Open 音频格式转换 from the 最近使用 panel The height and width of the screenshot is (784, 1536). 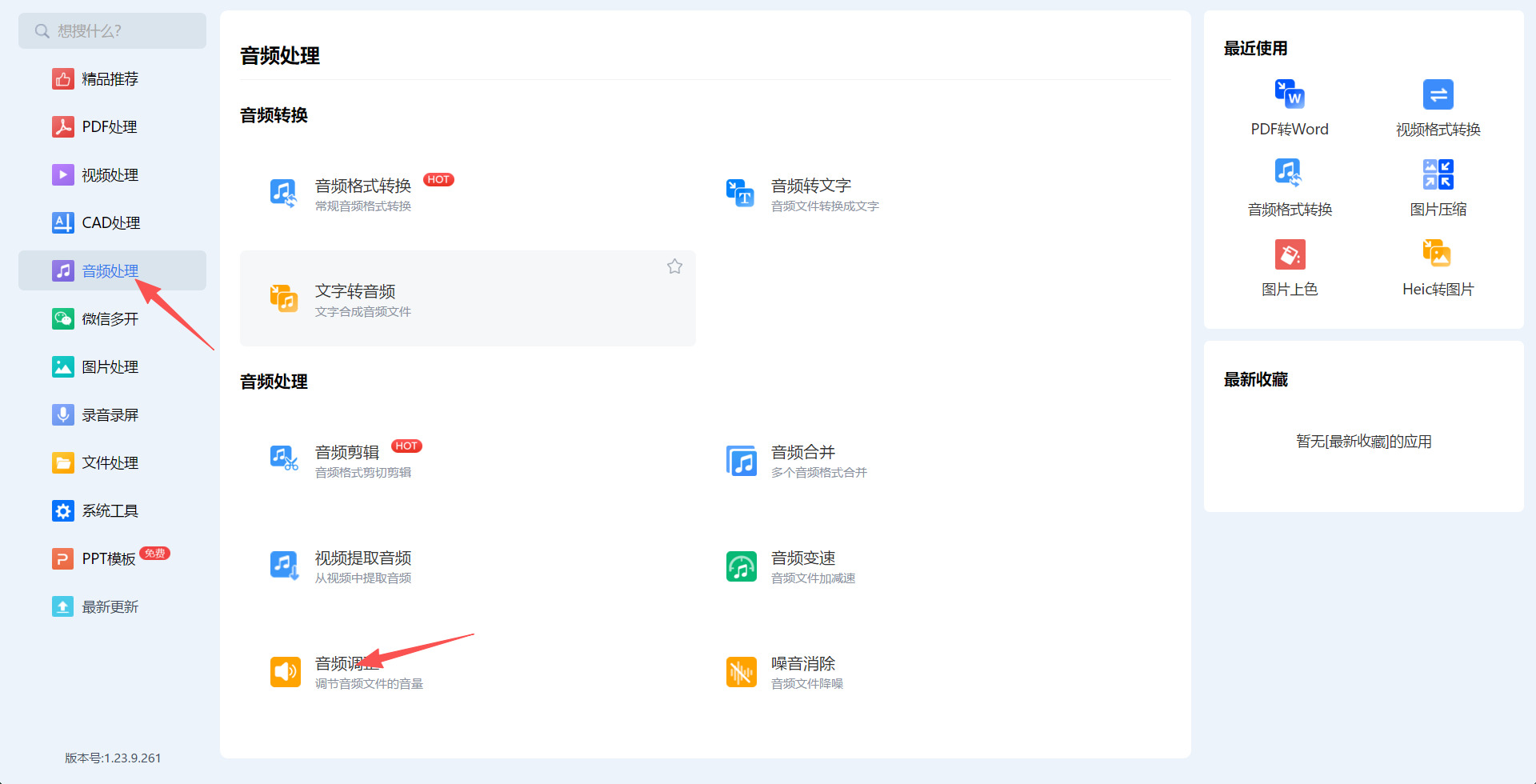click(x=1290, y=187)
